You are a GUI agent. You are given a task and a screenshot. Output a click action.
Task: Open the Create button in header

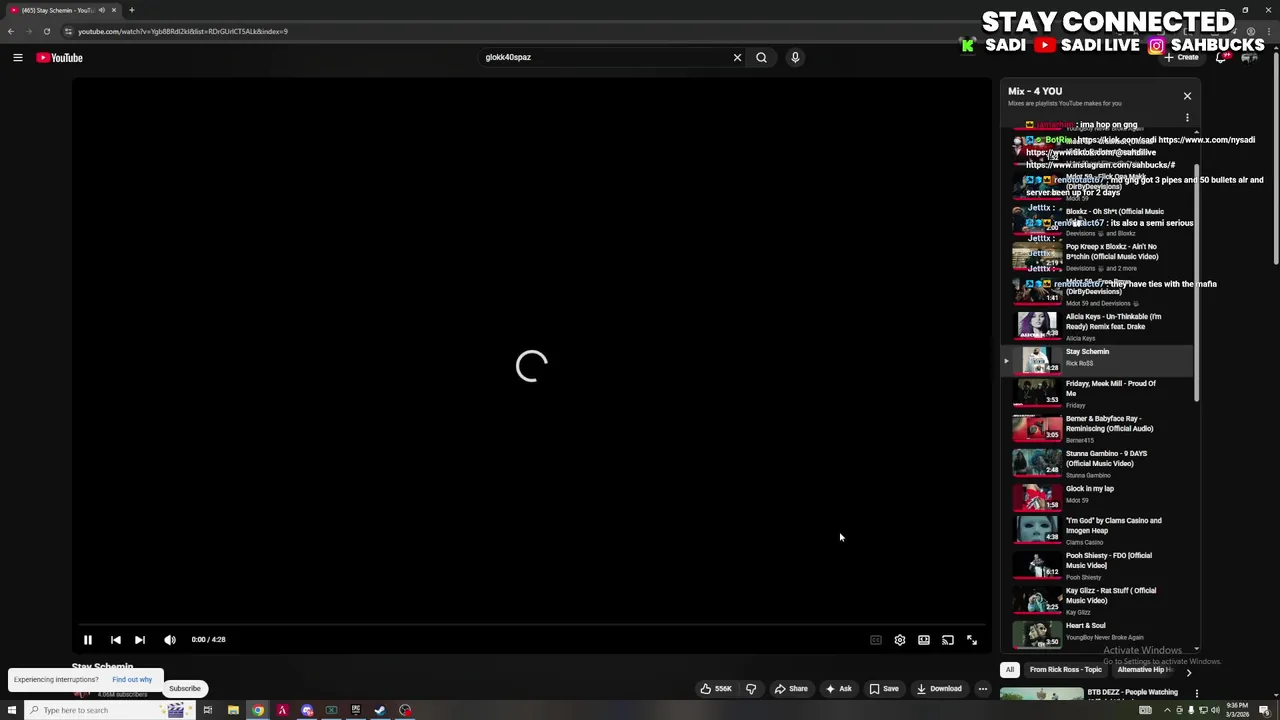(1181, 57)
